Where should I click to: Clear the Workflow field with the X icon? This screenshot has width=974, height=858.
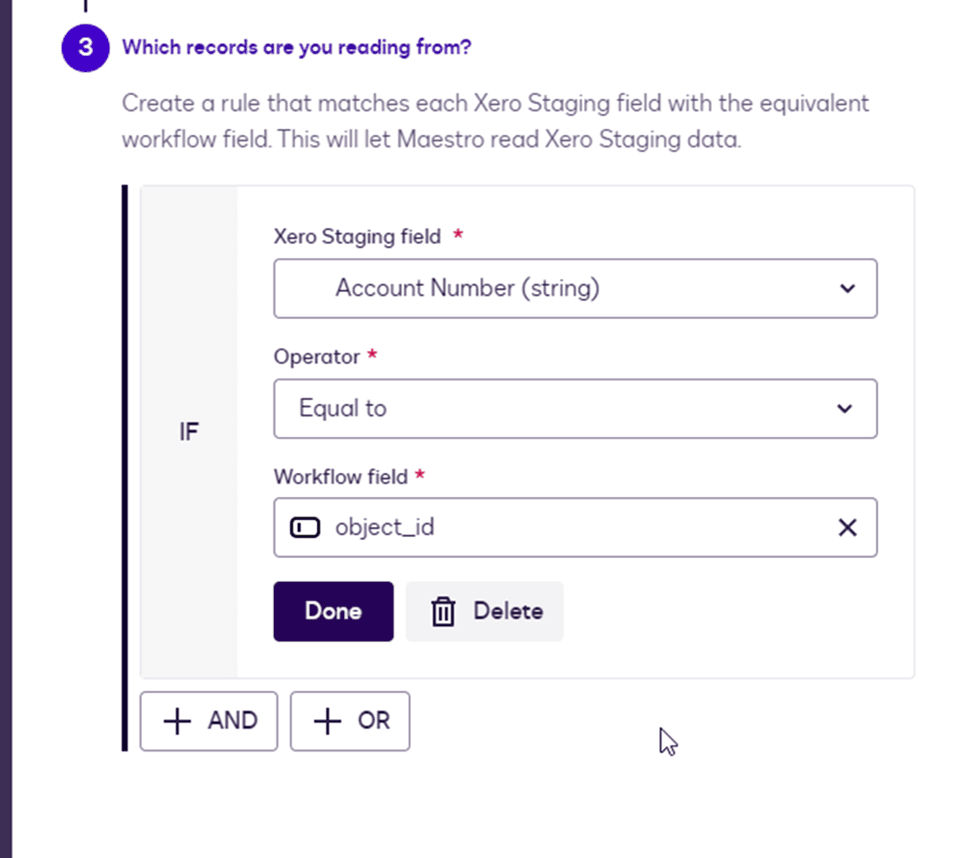tap(847, 527)
